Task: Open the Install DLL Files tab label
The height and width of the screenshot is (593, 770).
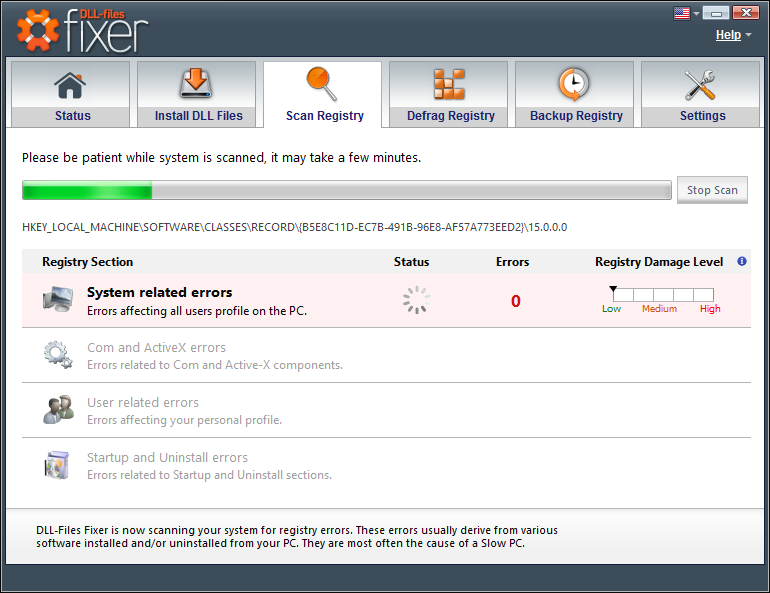Action: pos(198,116)
